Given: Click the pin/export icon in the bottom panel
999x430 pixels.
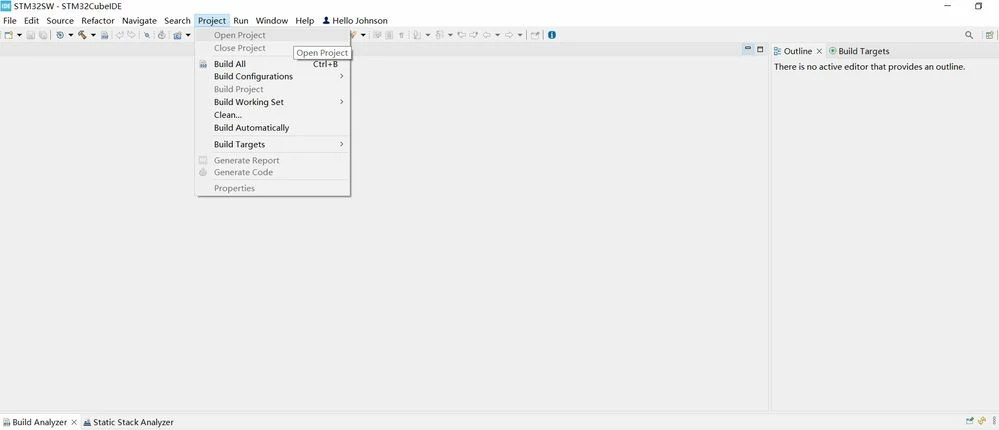Looking at the screenshot, I should point(970,421).
